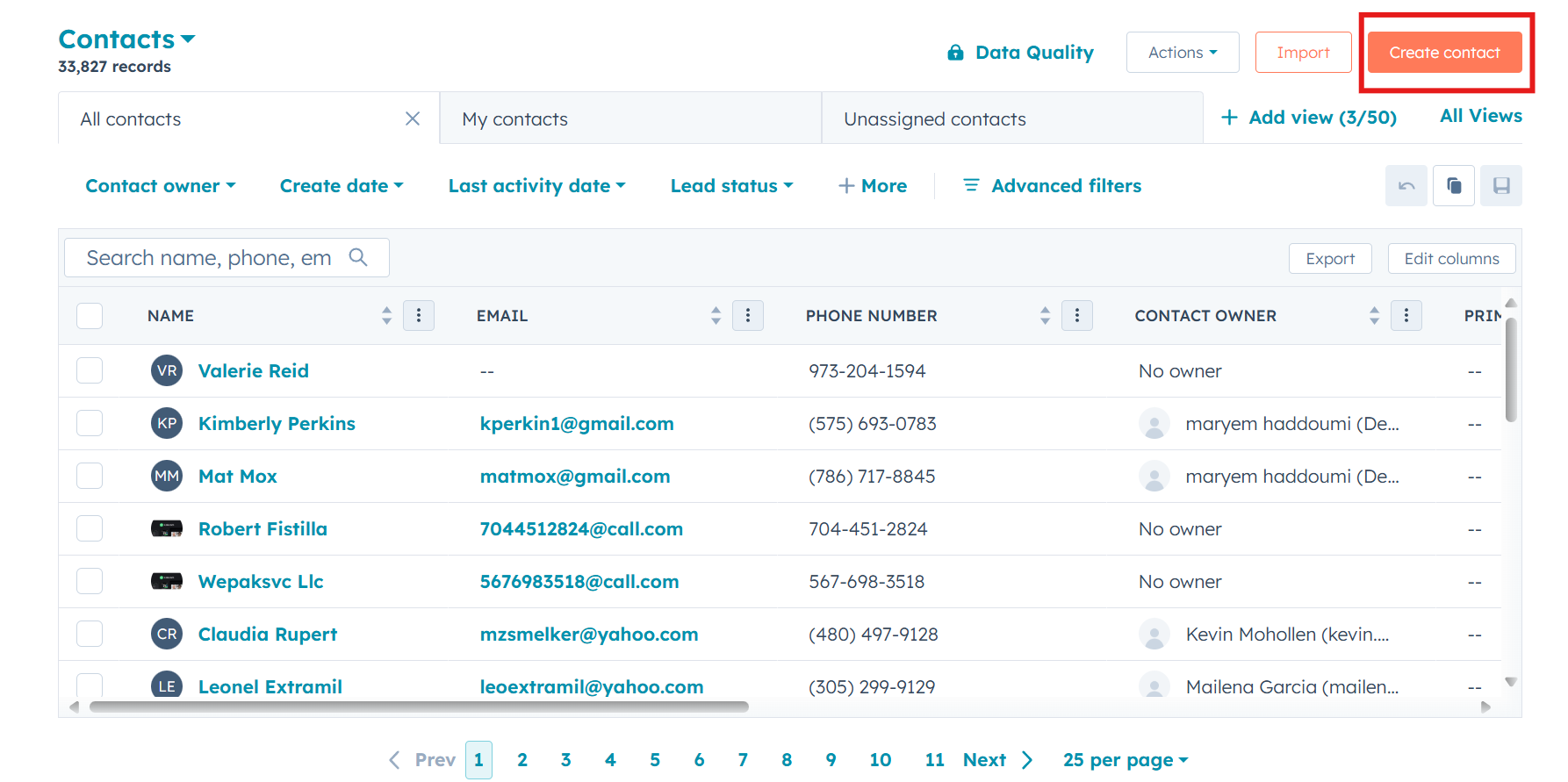Close the All contacts tab

coord(413,118)
